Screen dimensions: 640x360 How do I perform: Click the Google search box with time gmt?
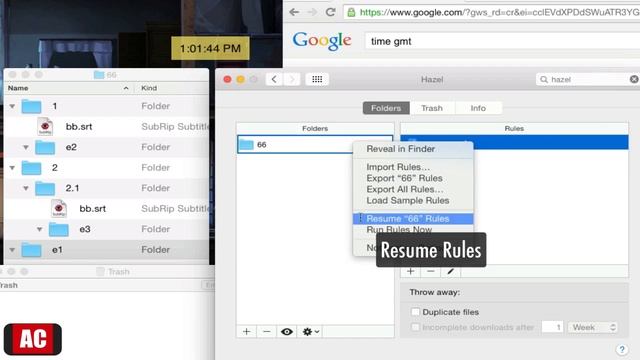[502, 41]
